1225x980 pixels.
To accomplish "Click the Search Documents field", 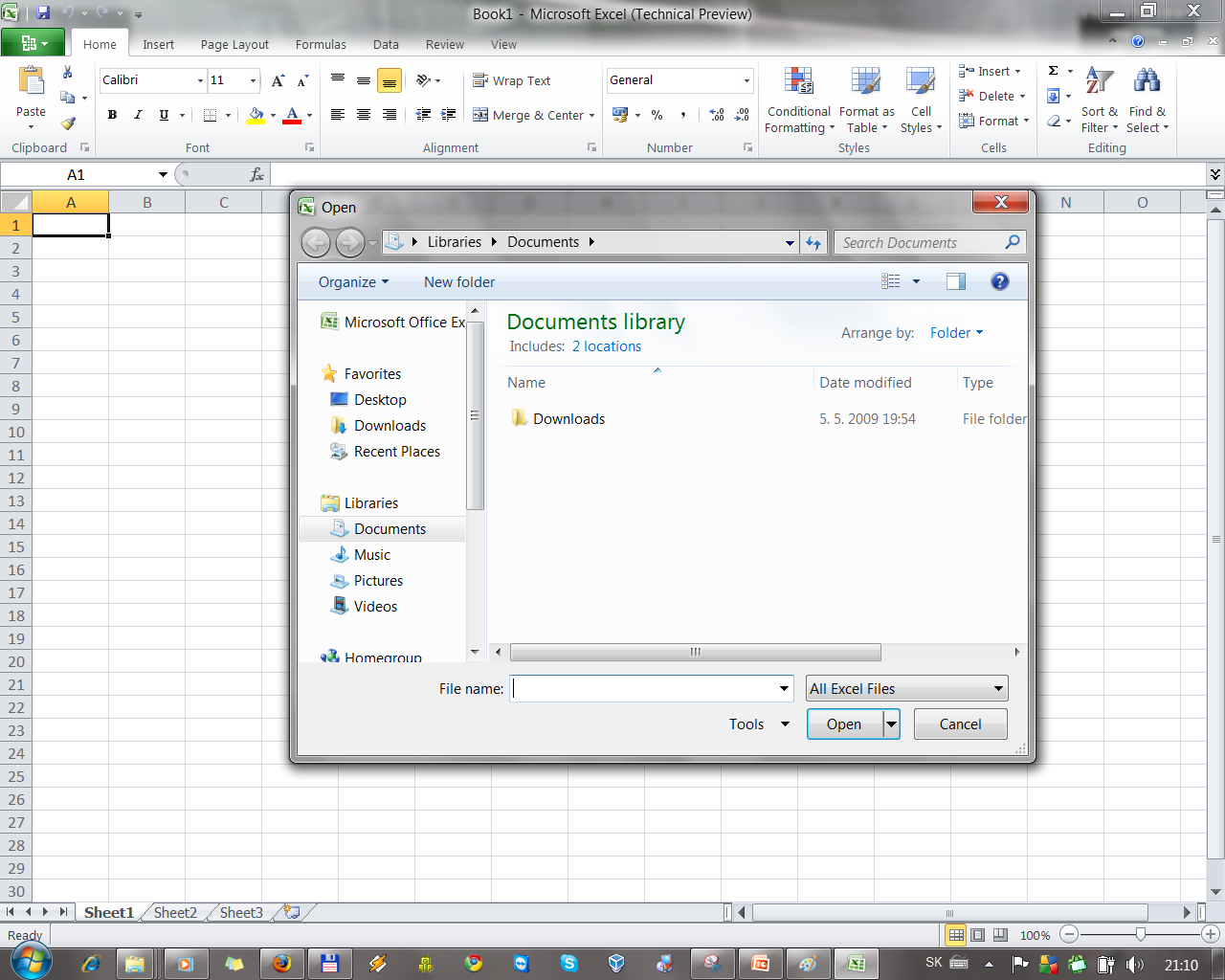I will [928, 243].
